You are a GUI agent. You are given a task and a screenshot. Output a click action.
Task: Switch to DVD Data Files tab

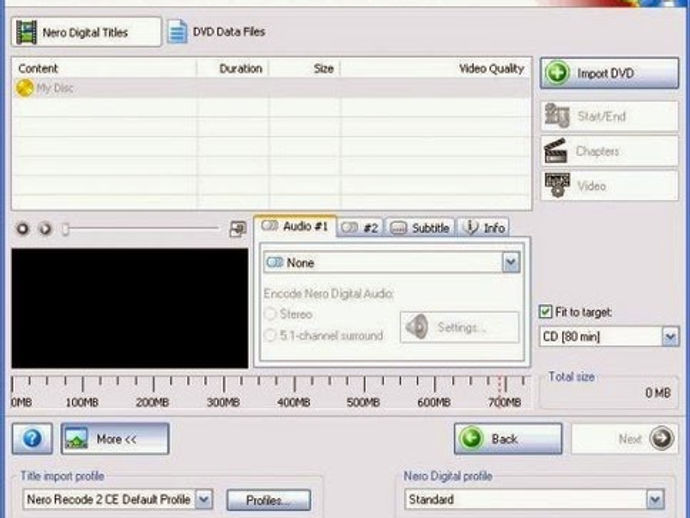pos(217,32)
